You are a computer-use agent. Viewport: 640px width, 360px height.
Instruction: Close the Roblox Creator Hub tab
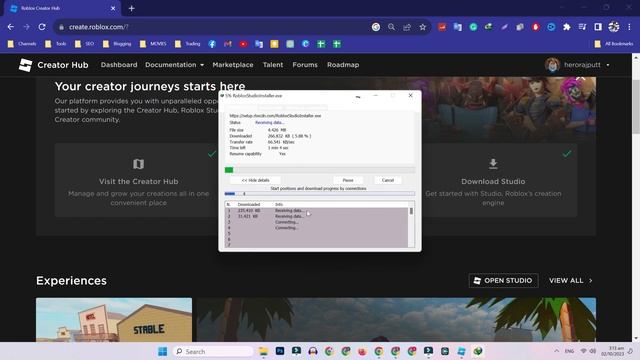(113, 8)
